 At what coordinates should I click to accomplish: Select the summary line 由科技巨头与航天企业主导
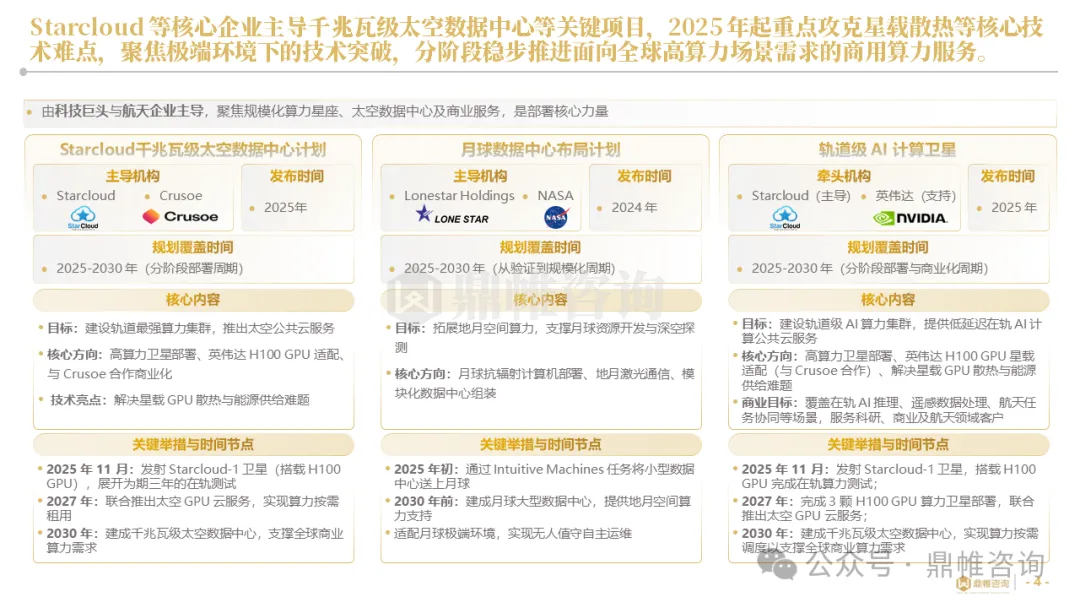[x=324, y=112]
